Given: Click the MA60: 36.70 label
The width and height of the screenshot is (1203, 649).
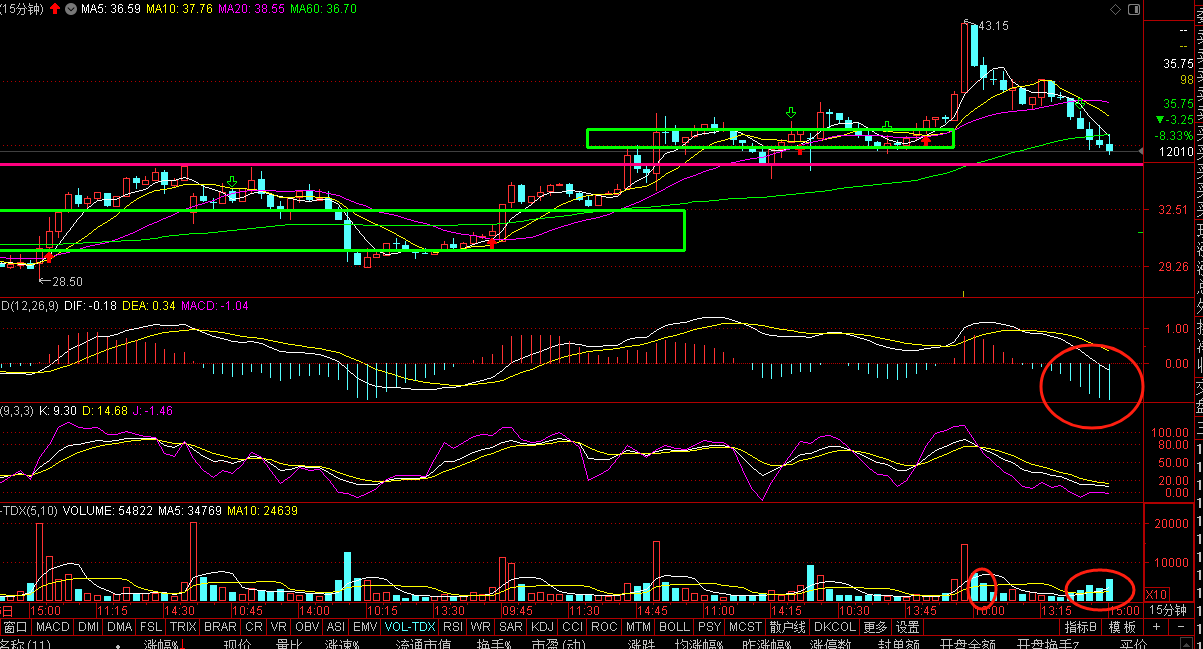Looking at the screenshot, I should 323,8.
